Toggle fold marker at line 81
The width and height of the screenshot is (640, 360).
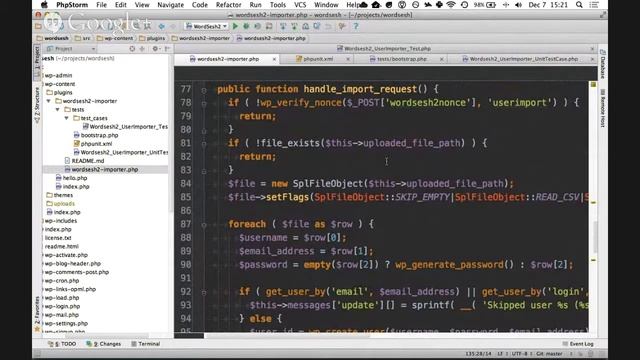pos(204,144)
